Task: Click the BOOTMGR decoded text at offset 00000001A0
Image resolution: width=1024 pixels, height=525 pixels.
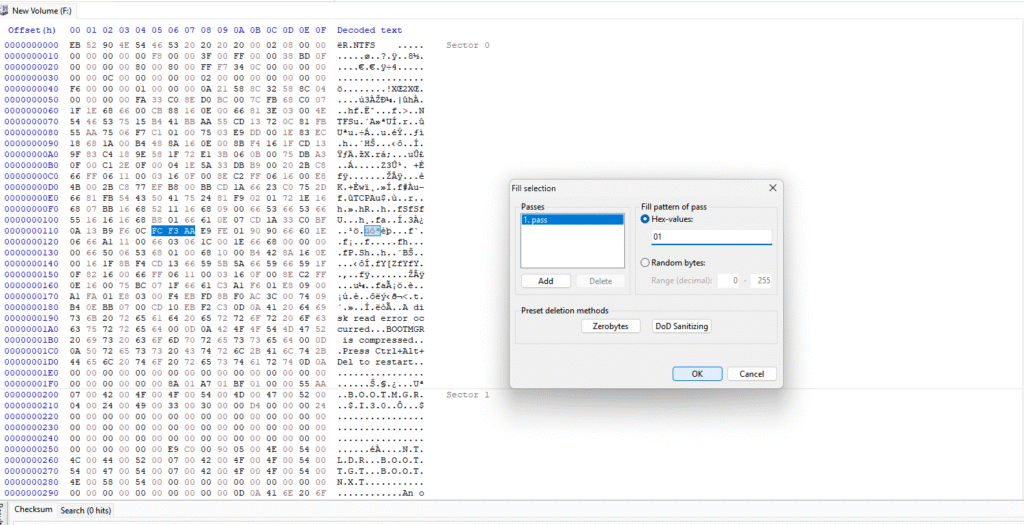Action: [396, 328]
